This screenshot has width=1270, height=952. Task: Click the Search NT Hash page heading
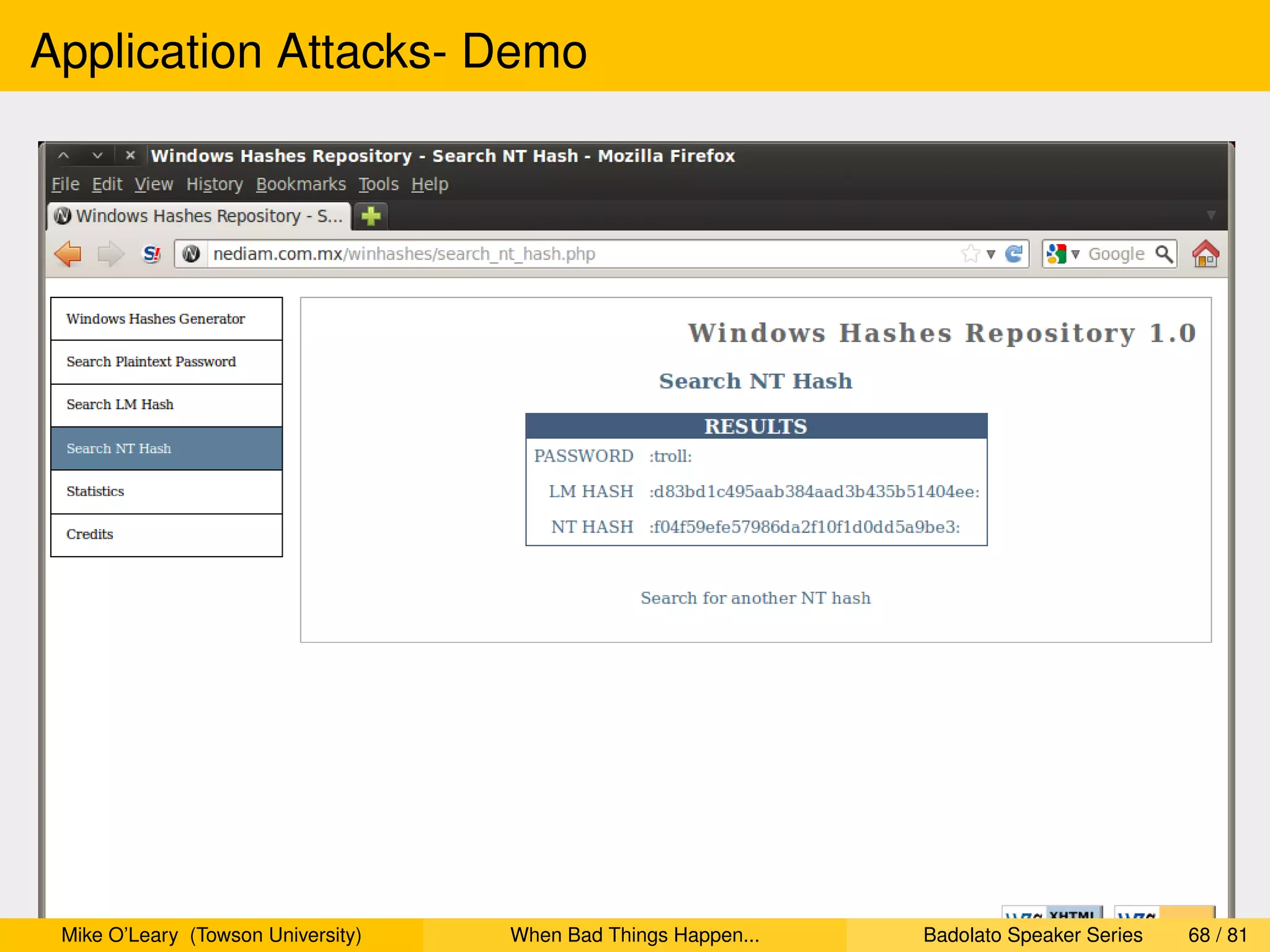click(755, 381)
